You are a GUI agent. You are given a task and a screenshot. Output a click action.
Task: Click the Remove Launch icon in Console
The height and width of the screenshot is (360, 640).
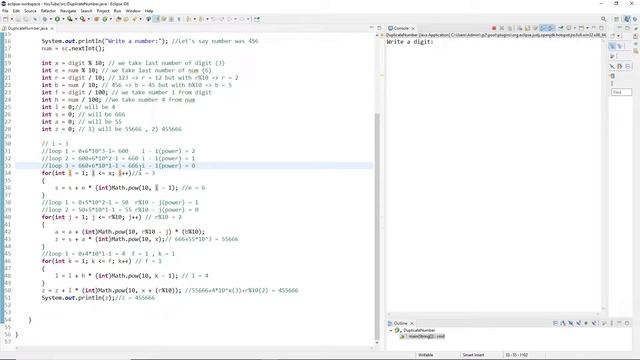502,28
